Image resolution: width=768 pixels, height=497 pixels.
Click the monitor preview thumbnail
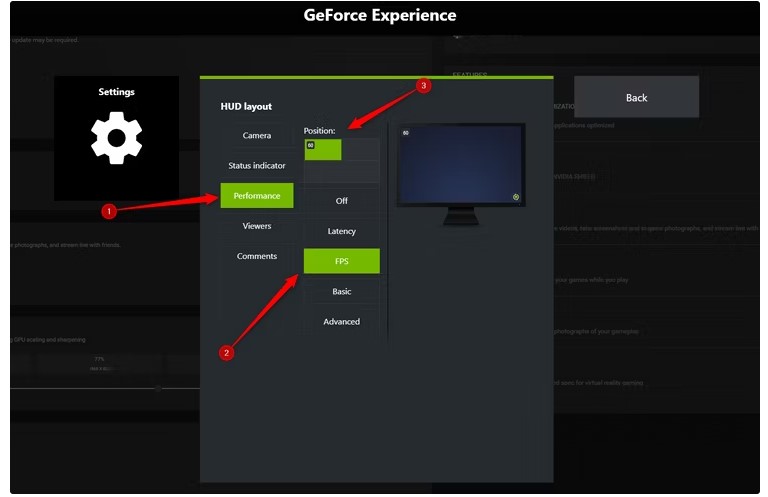pos(460,174)
